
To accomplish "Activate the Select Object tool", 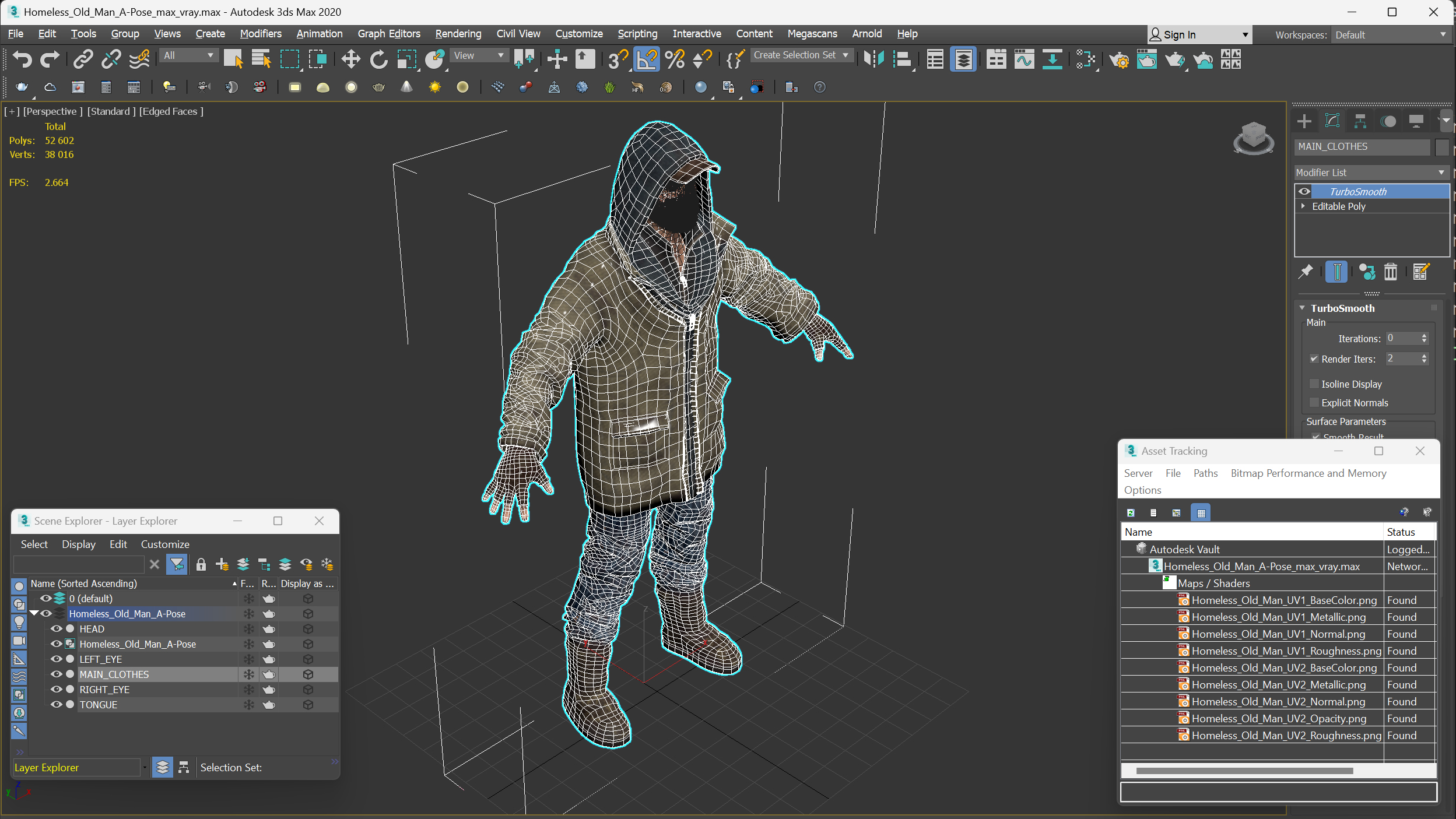I will click(233, 59).
